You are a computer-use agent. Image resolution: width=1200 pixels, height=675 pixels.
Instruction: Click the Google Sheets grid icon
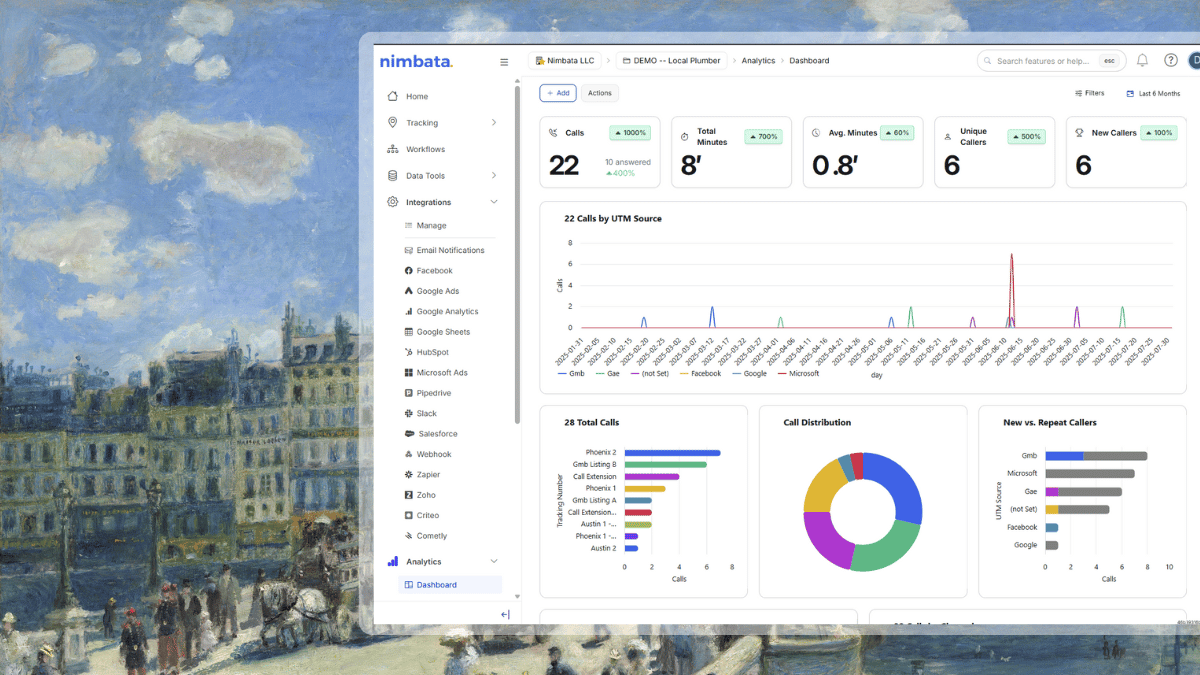coord(408,332)
